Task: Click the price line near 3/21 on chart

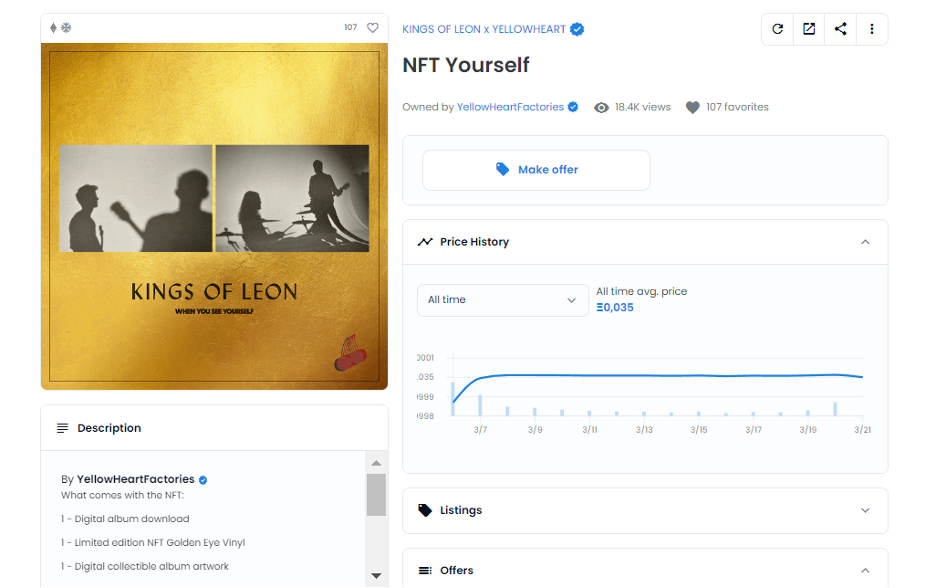Action: tap(862, 377)
